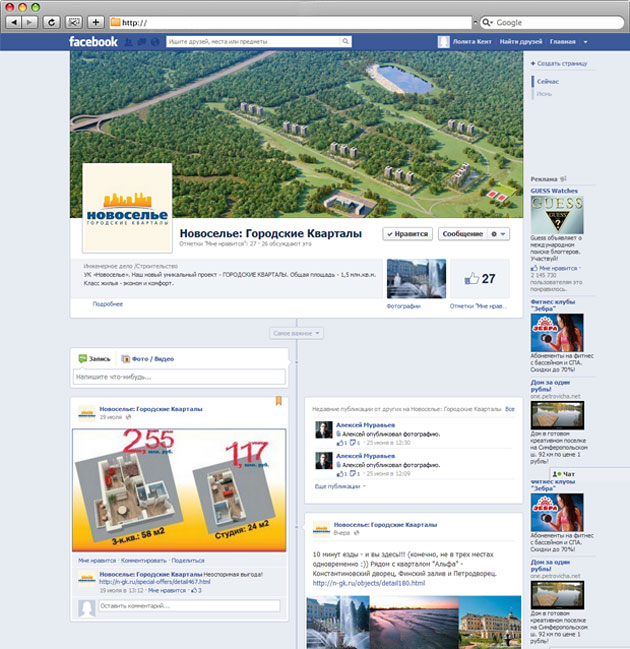Open friend requests icon in Facebook header
This screenshot has width=630, height=649.
pos(129,42)
